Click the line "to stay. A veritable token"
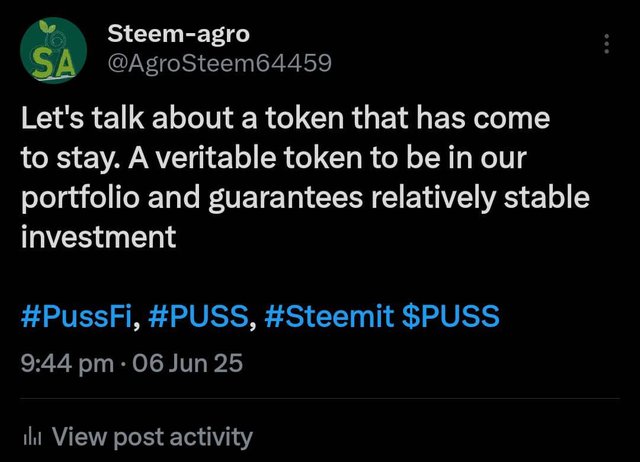Viewport: 640px width, 462px height. pos(274,158)
